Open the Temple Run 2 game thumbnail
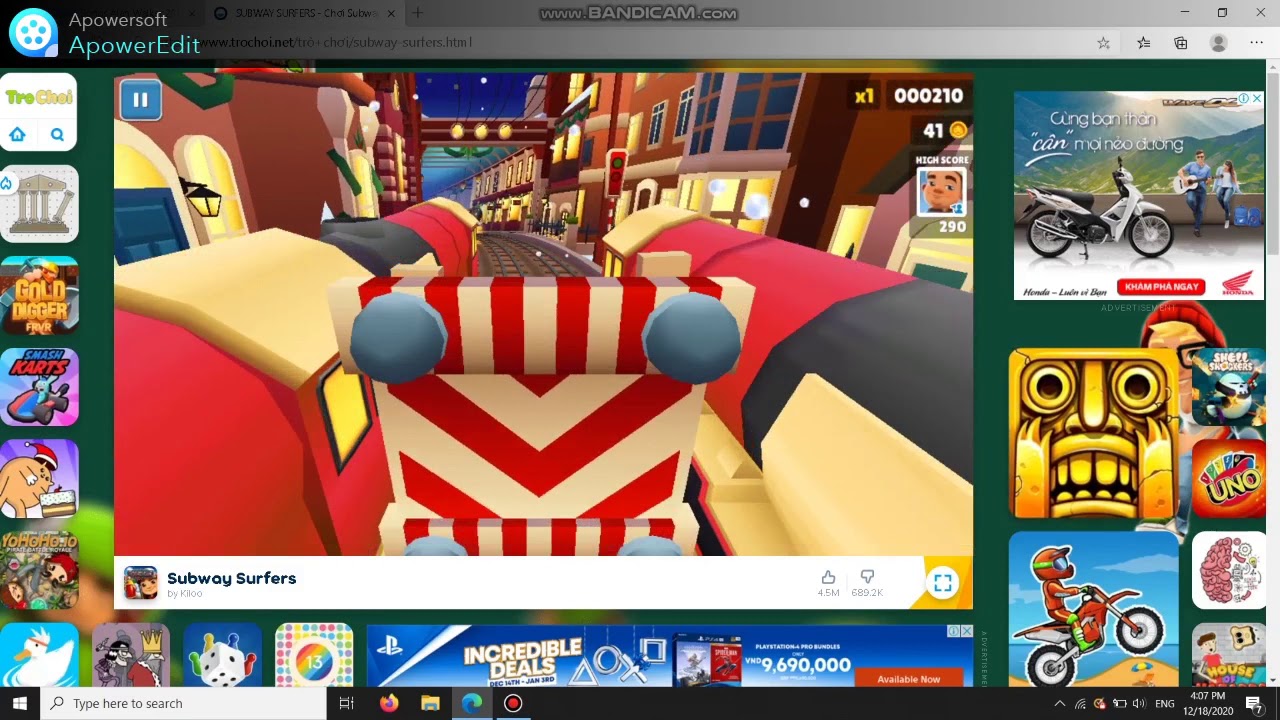The image size is (1280, 720). coord(1094,434)
